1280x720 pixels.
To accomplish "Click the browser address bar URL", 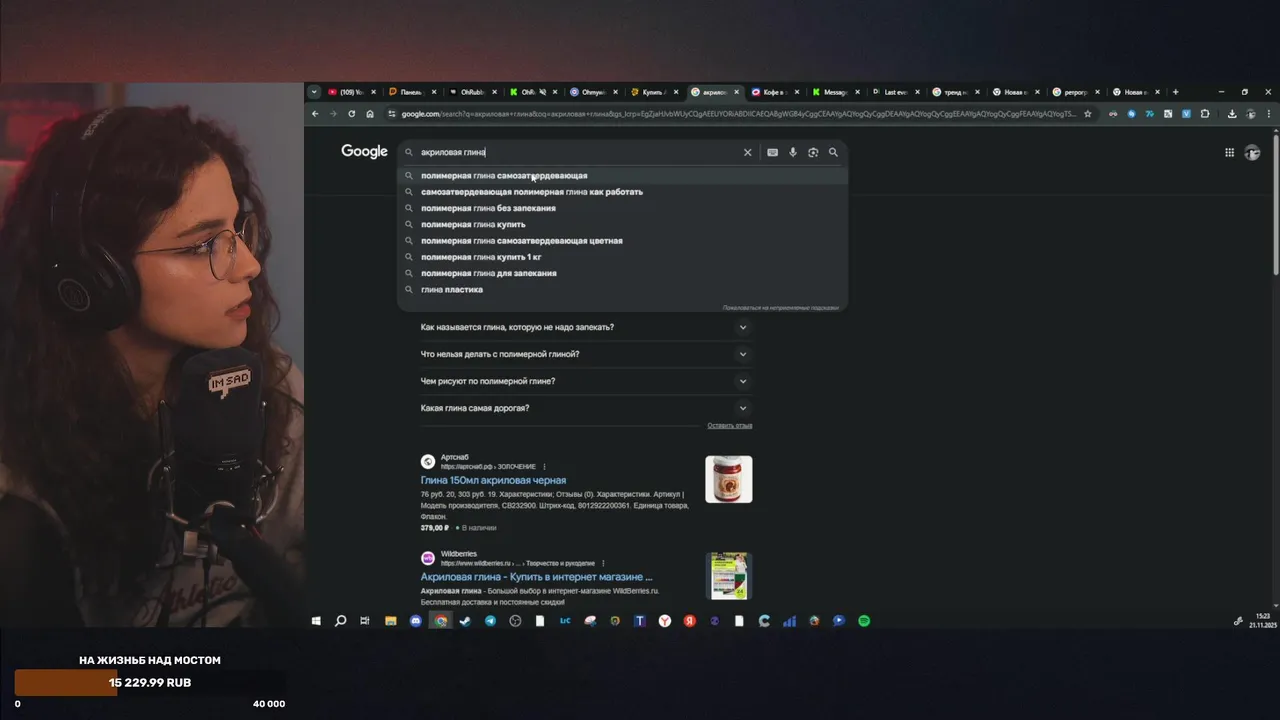I will point(738,114).
